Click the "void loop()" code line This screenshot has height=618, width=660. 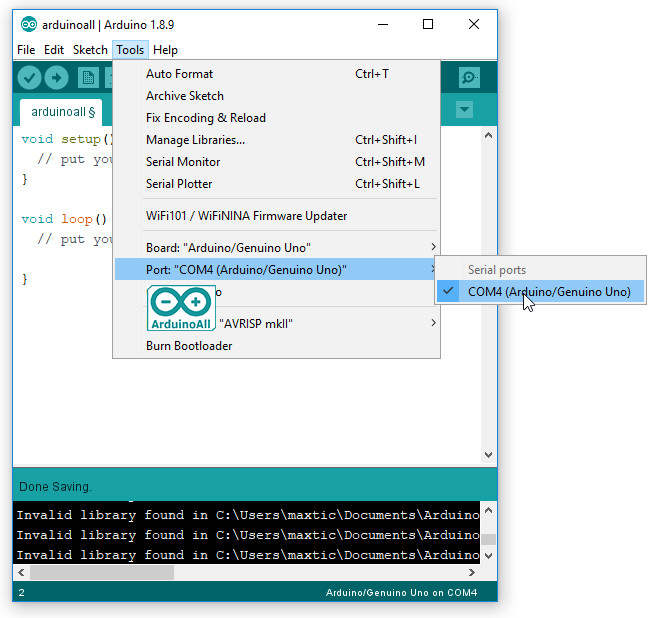point(64,219)
